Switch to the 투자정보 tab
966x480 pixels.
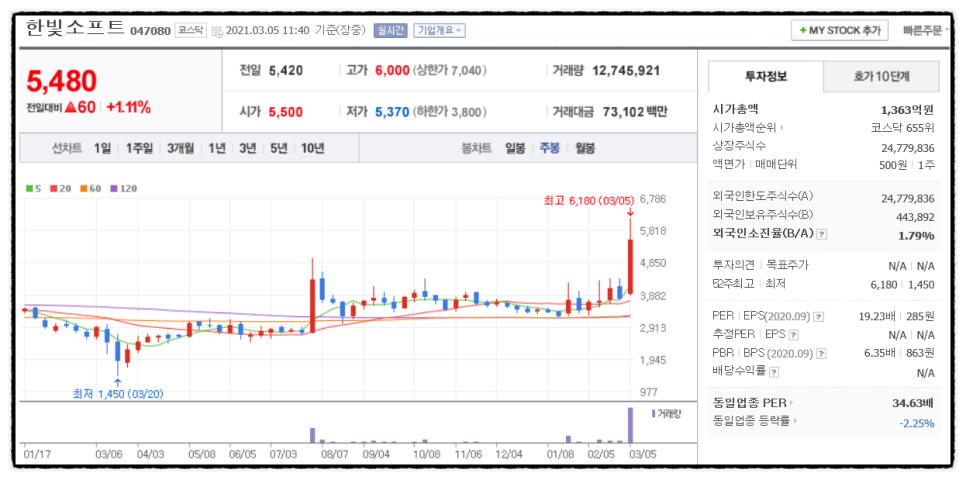pyautogui.click(x=766, y=76)
